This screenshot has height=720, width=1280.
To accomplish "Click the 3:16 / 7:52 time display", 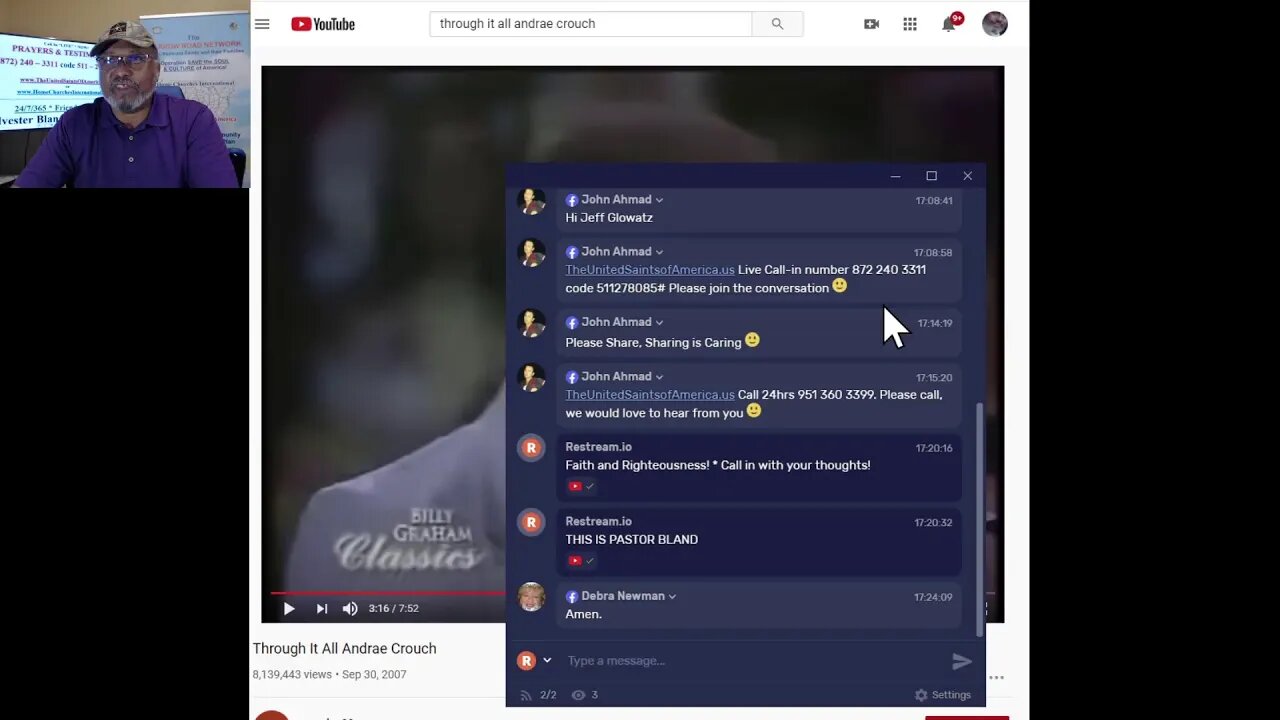I will [393, 608].
